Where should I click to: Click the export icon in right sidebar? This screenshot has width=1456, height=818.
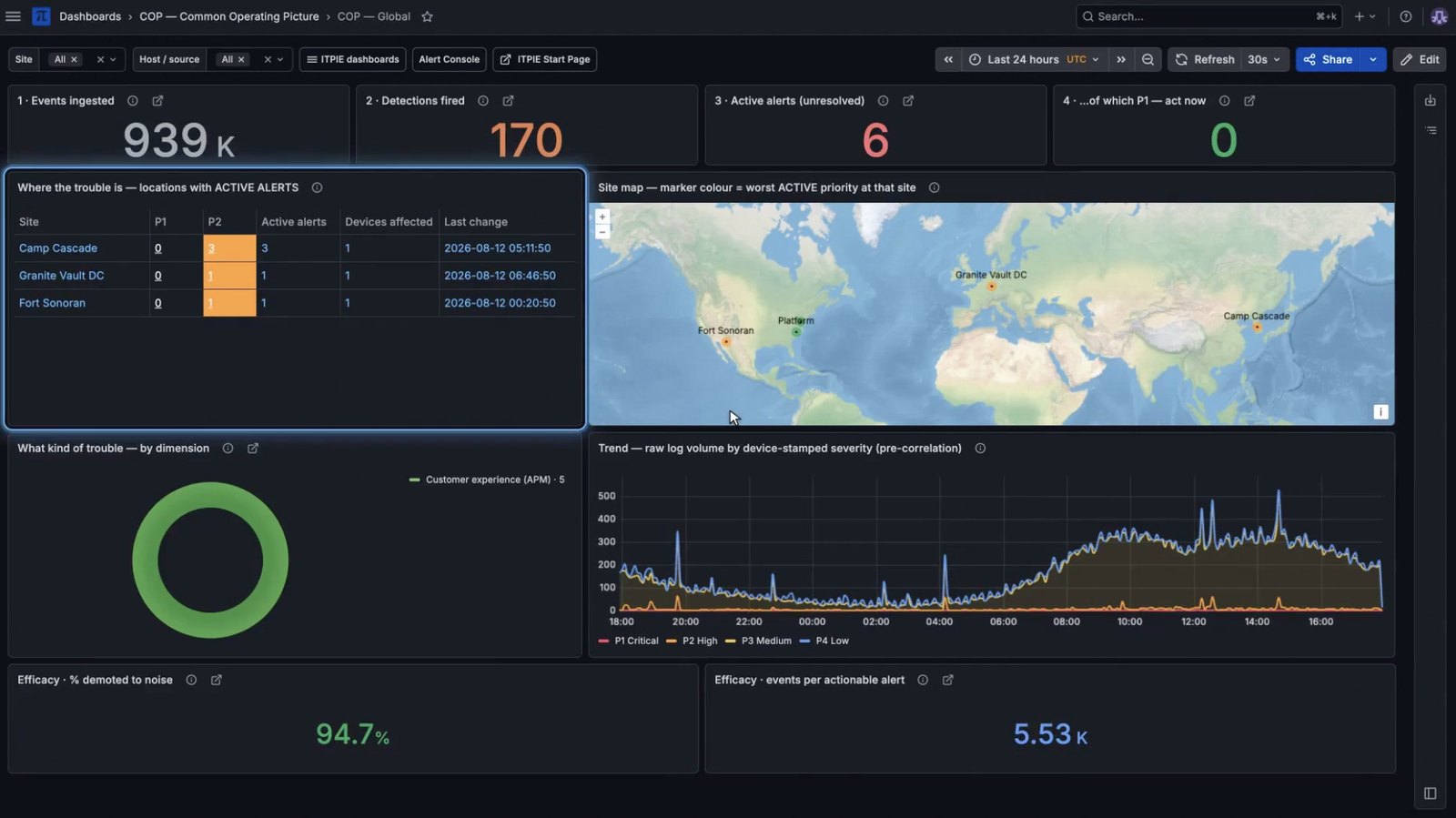(x=1430, y=101)
